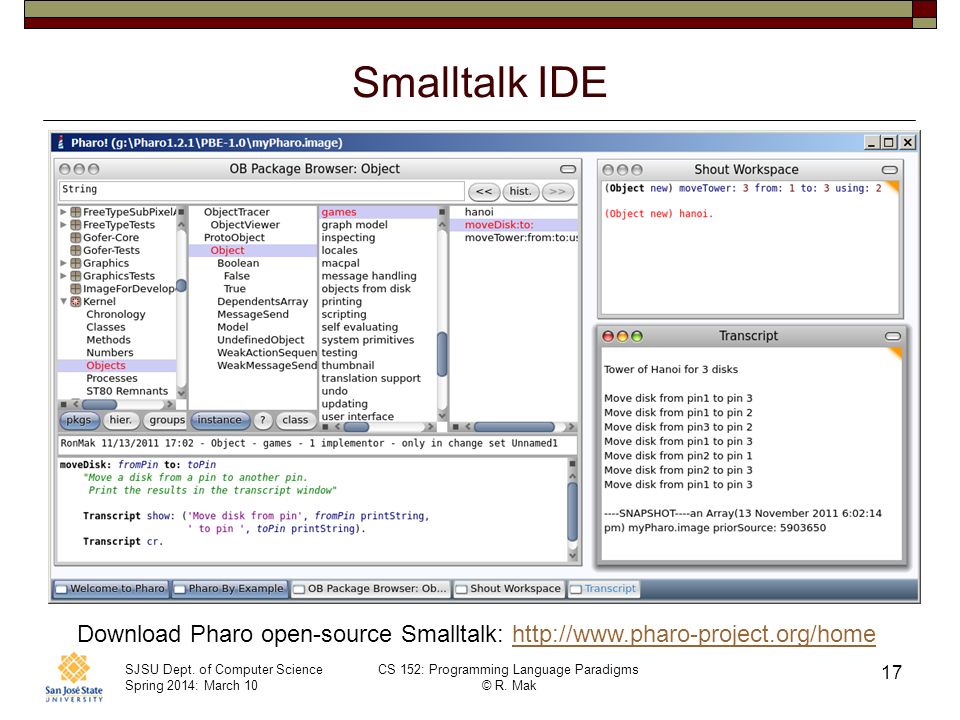
Task: Click the ? class comment button
Action: click(x=263, y=420)
